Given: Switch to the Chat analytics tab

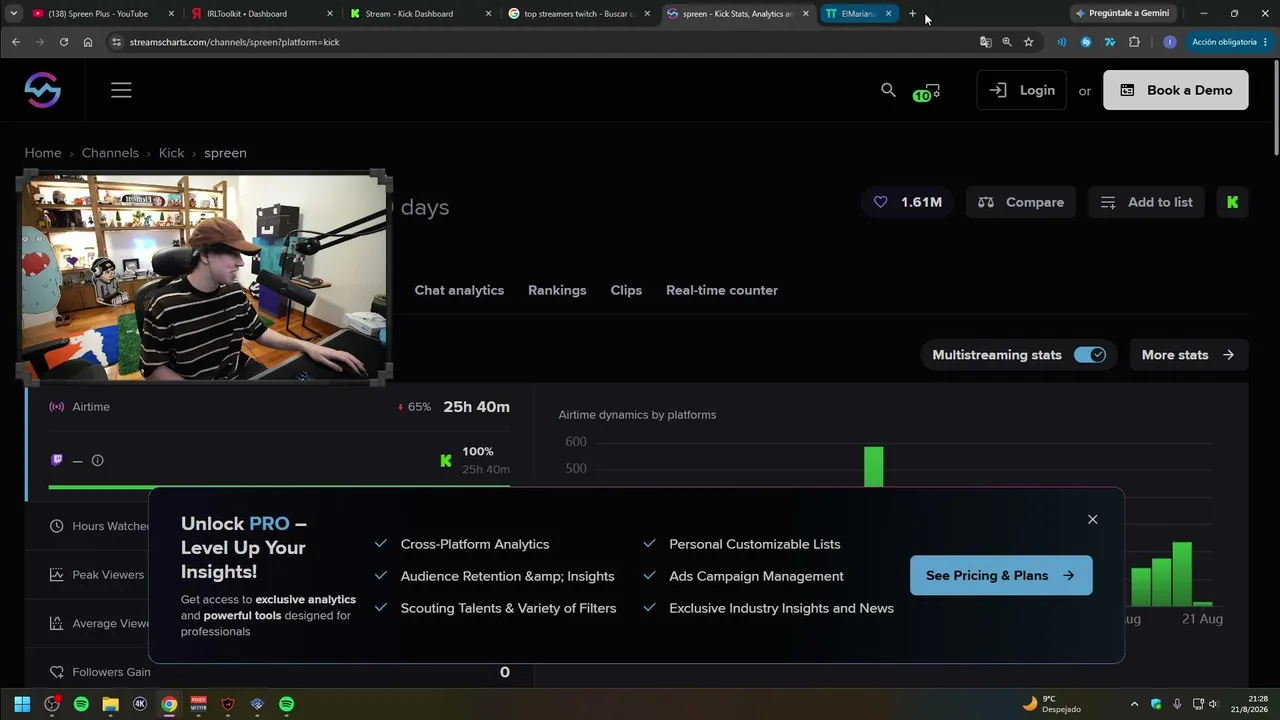Looking at the screenshot, I should click(459, 290).
